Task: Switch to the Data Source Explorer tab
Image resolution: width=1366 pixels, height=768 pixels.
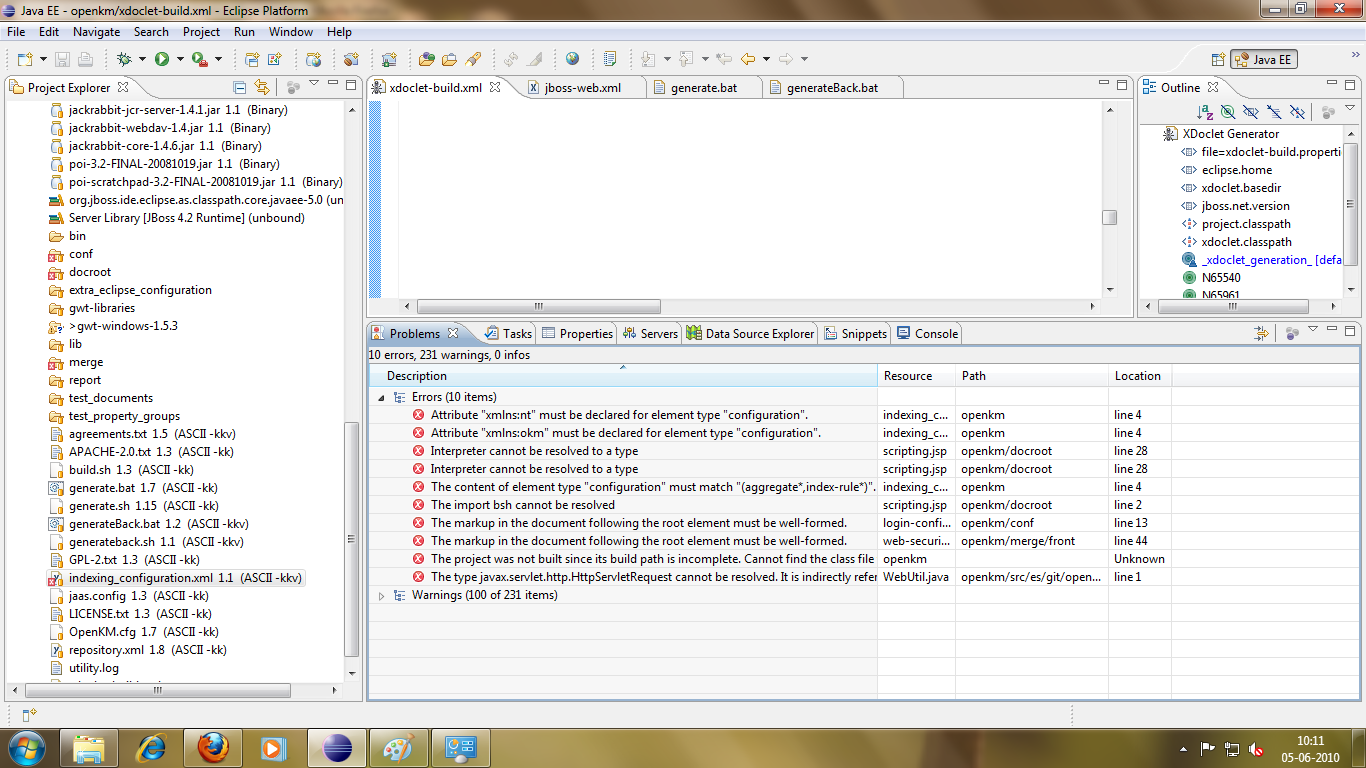Action: coord(751,334)
